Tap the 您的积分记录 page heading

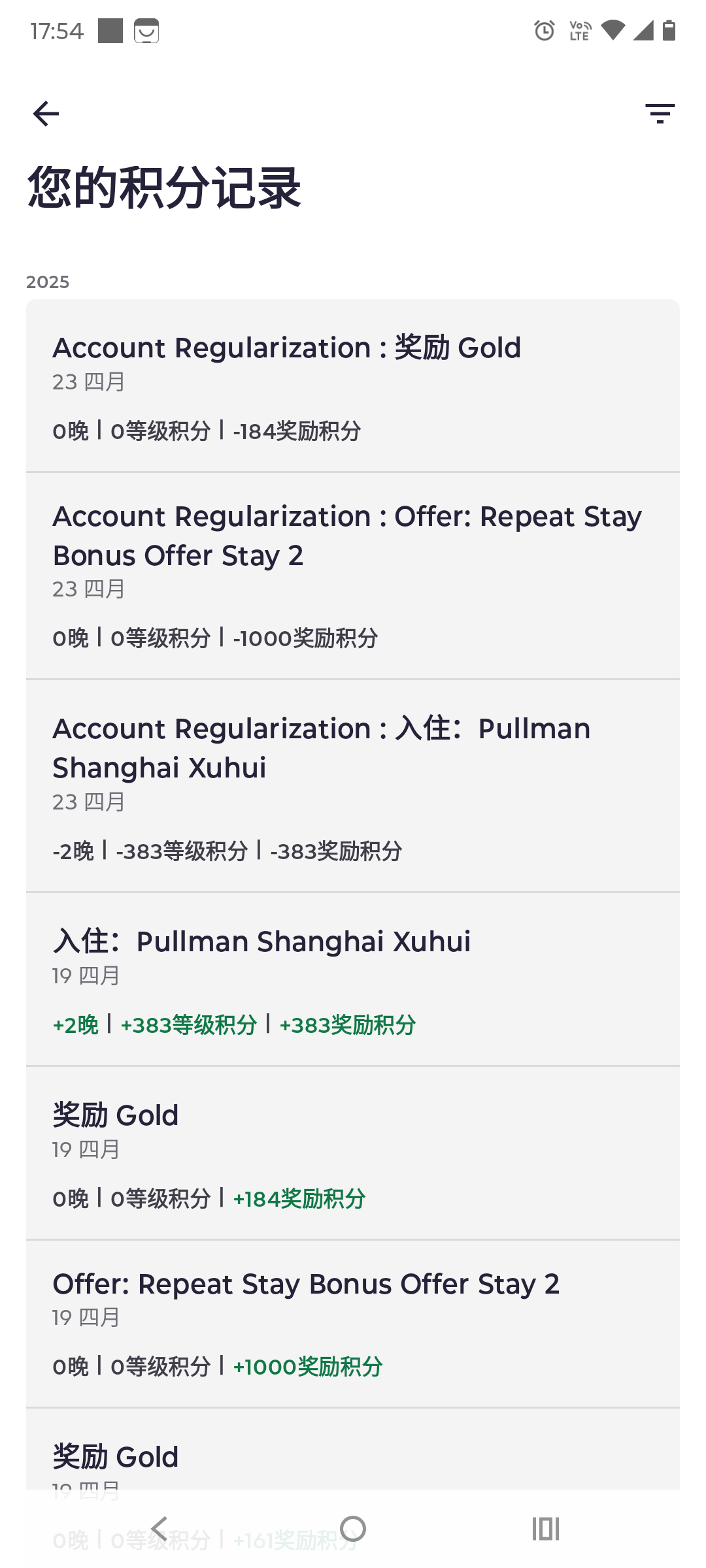click(x=164, y=188)
